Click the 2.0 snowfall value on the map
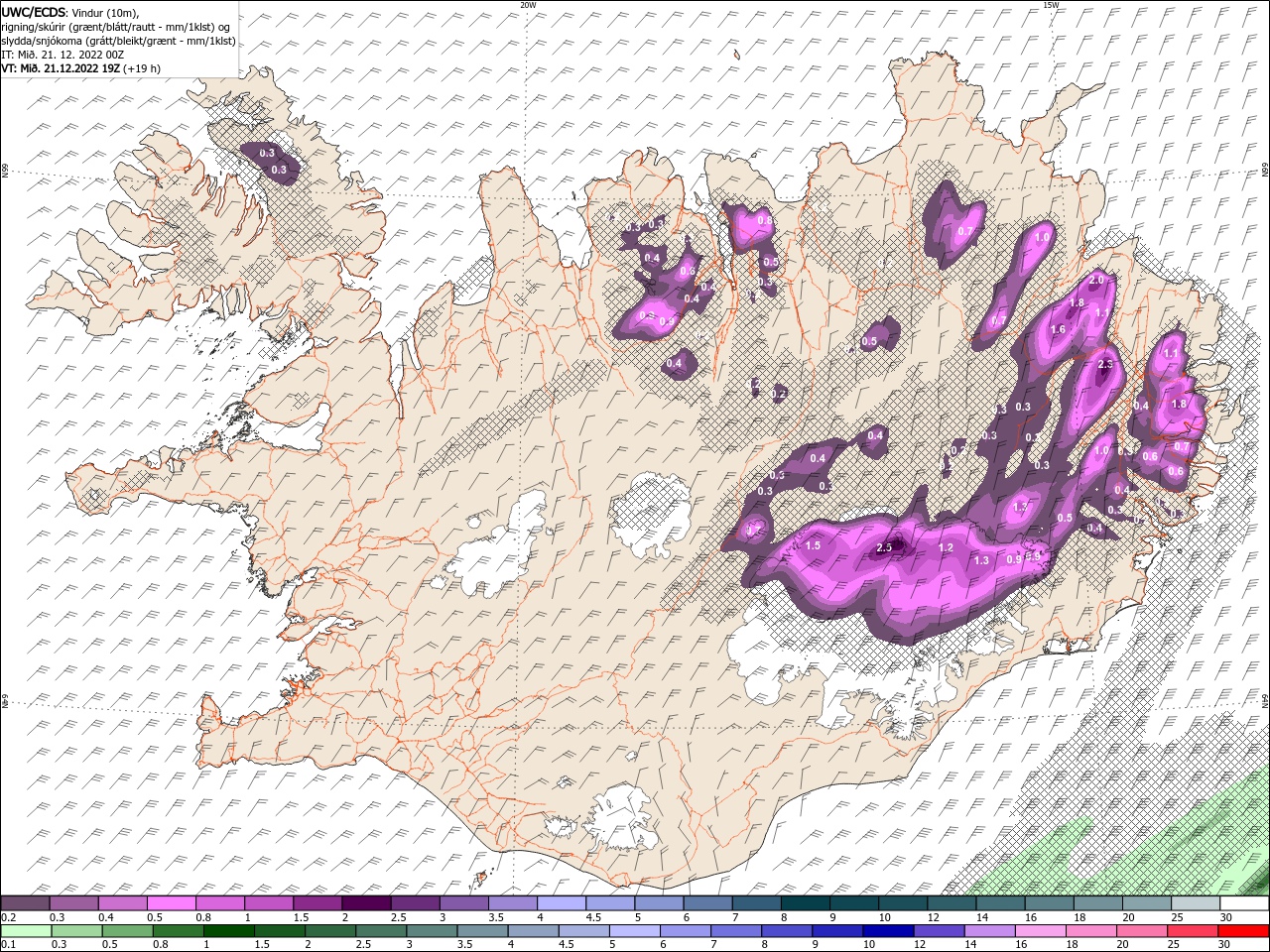The image size is (1270, 952). (x=1096, y=281)
